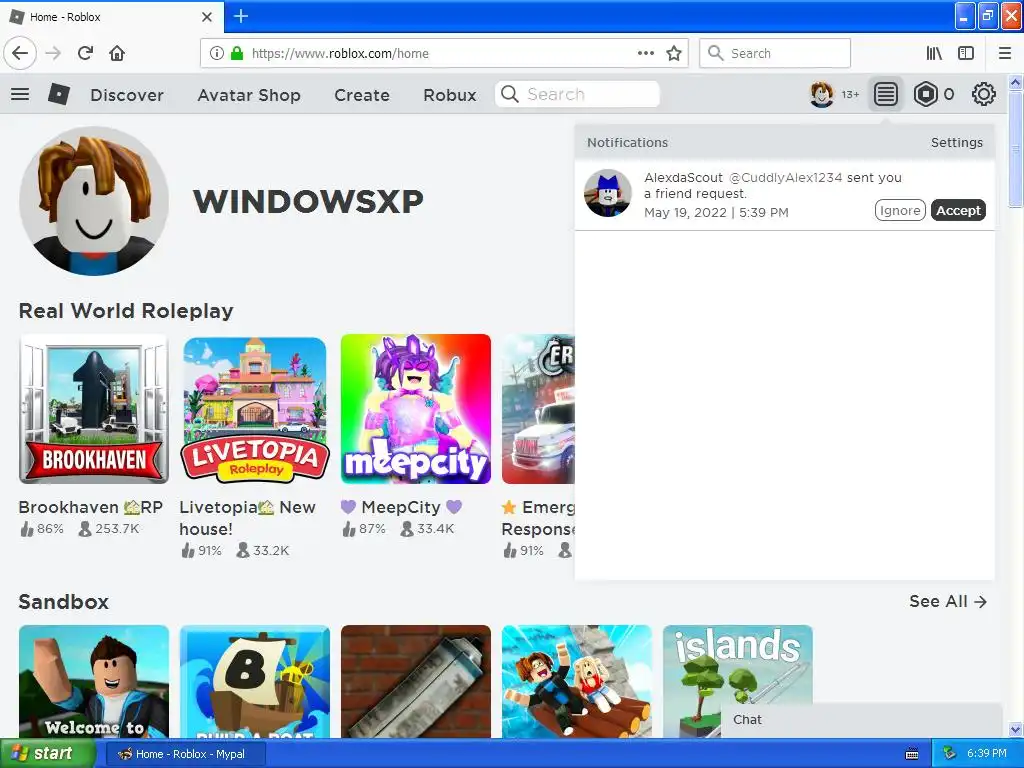Go back with browser back arrow

click(x=20, y=53)
